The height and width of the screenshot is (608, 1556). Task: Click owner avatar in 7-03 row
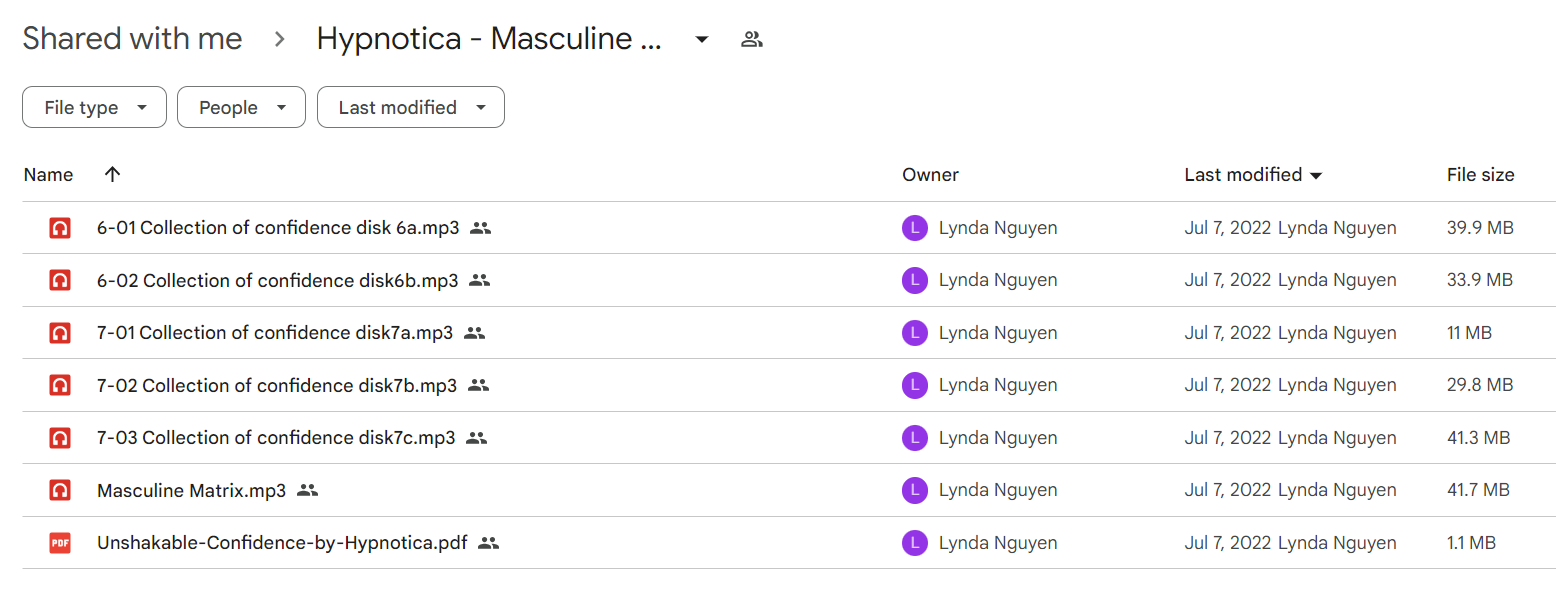(x=914, y=438)
